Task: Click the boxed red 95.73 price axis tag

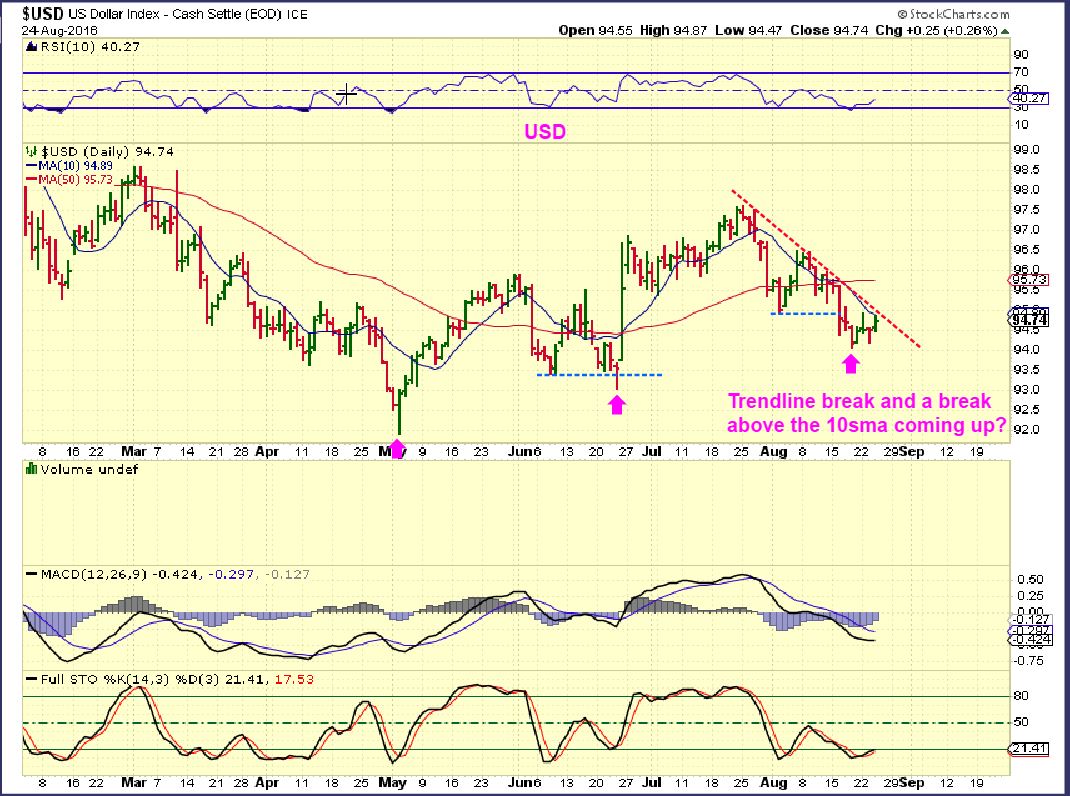Action: (1028, 280)
